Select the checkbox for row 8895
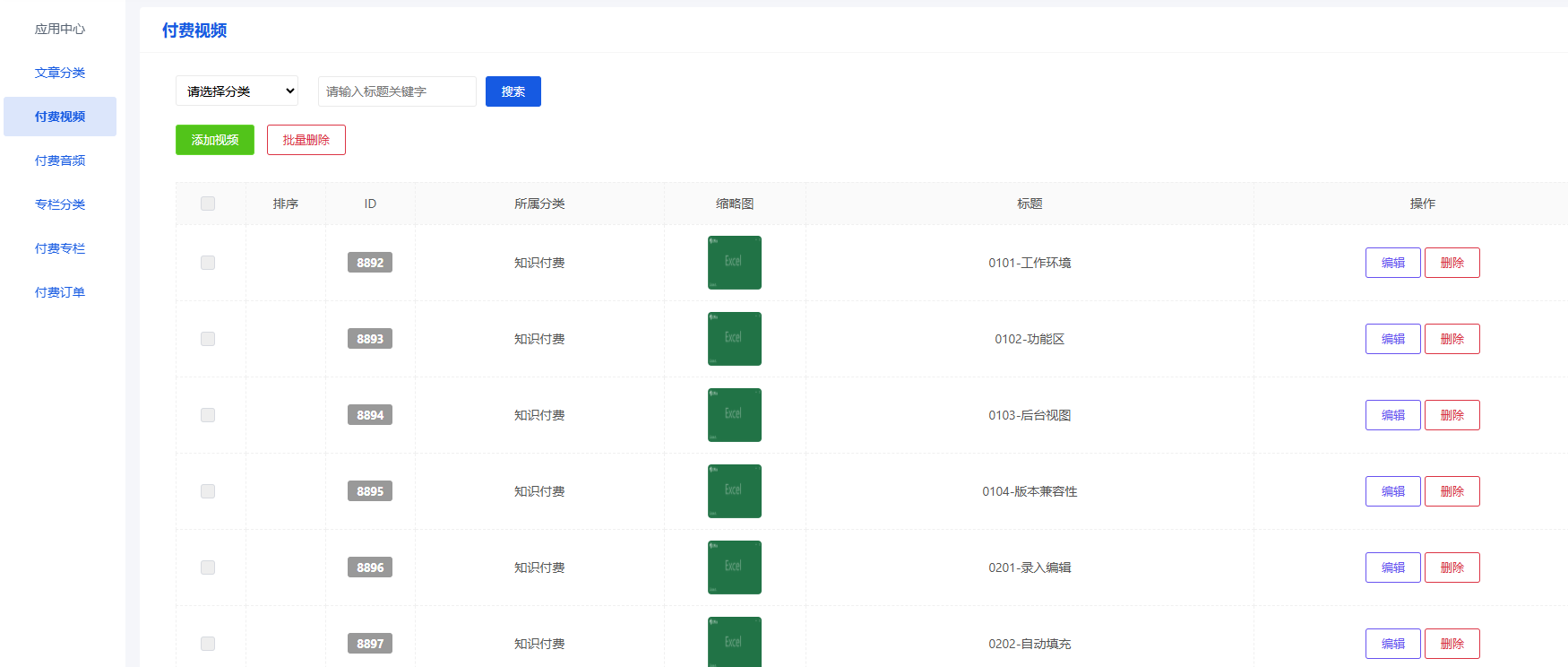 pyautogui.click(x=208, y=491)
